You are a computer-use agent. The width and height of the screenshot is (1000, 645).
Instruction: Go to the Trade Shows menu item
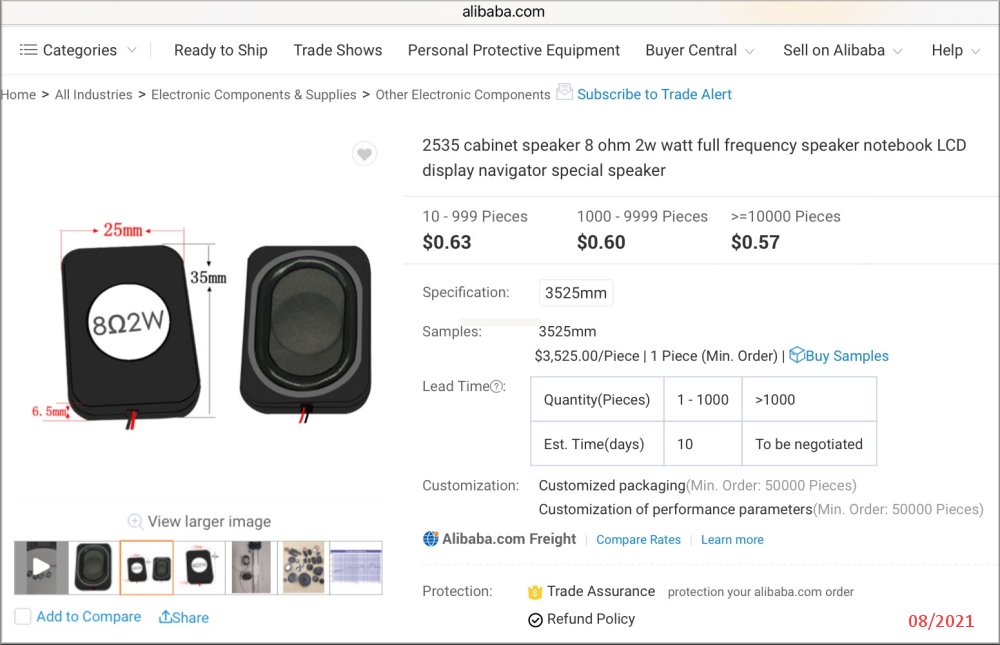coord(338,50)
